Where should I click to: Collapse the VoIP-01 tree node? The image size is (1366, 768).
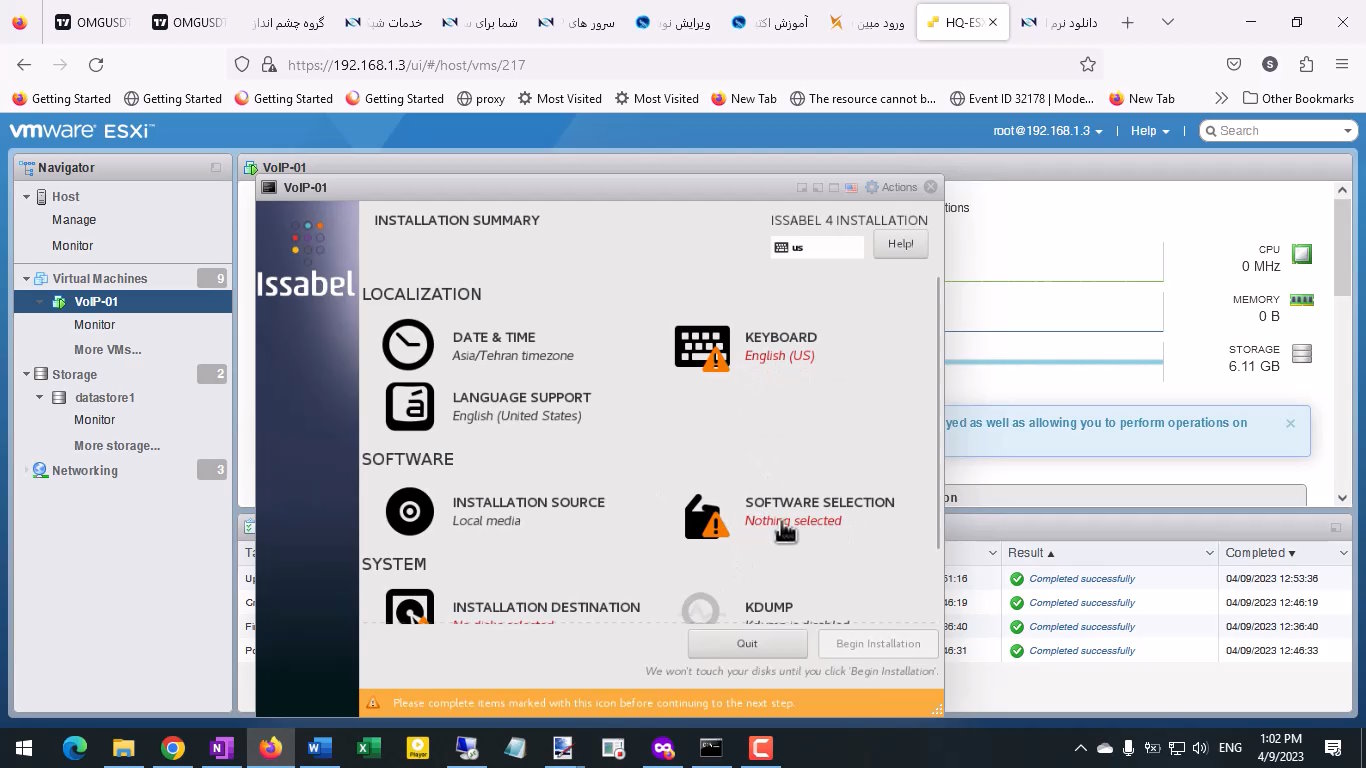click(41, 302)
